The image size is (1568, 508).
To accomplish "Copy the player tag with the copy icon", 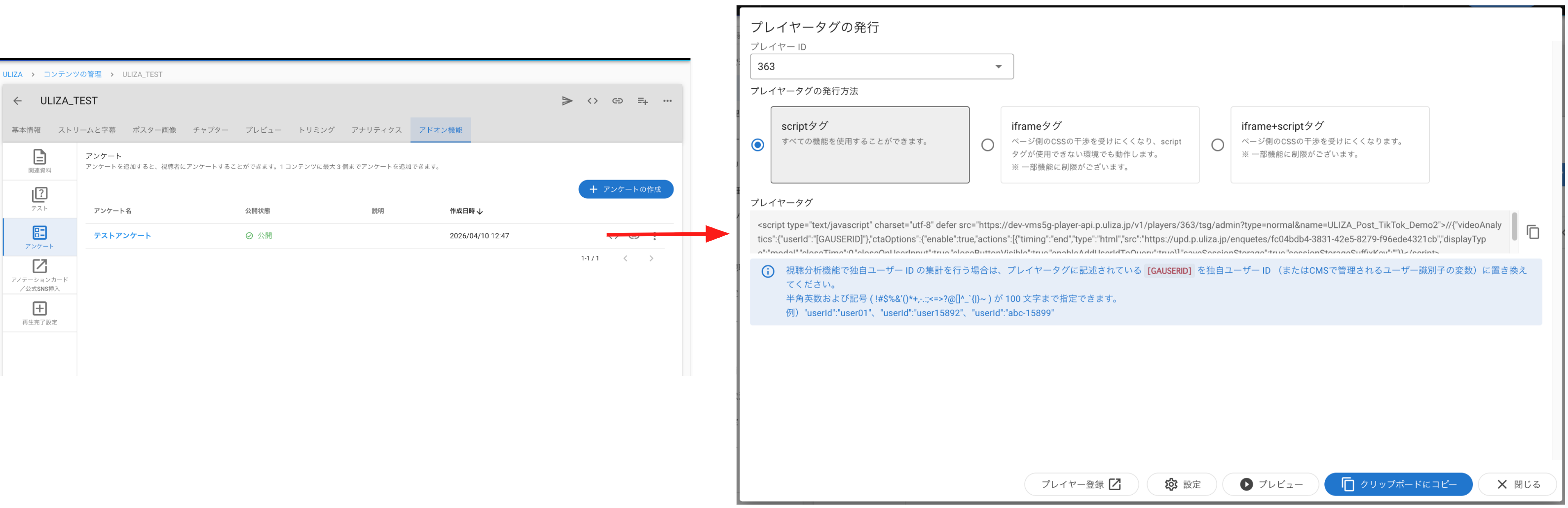I will coord(1532,232).
